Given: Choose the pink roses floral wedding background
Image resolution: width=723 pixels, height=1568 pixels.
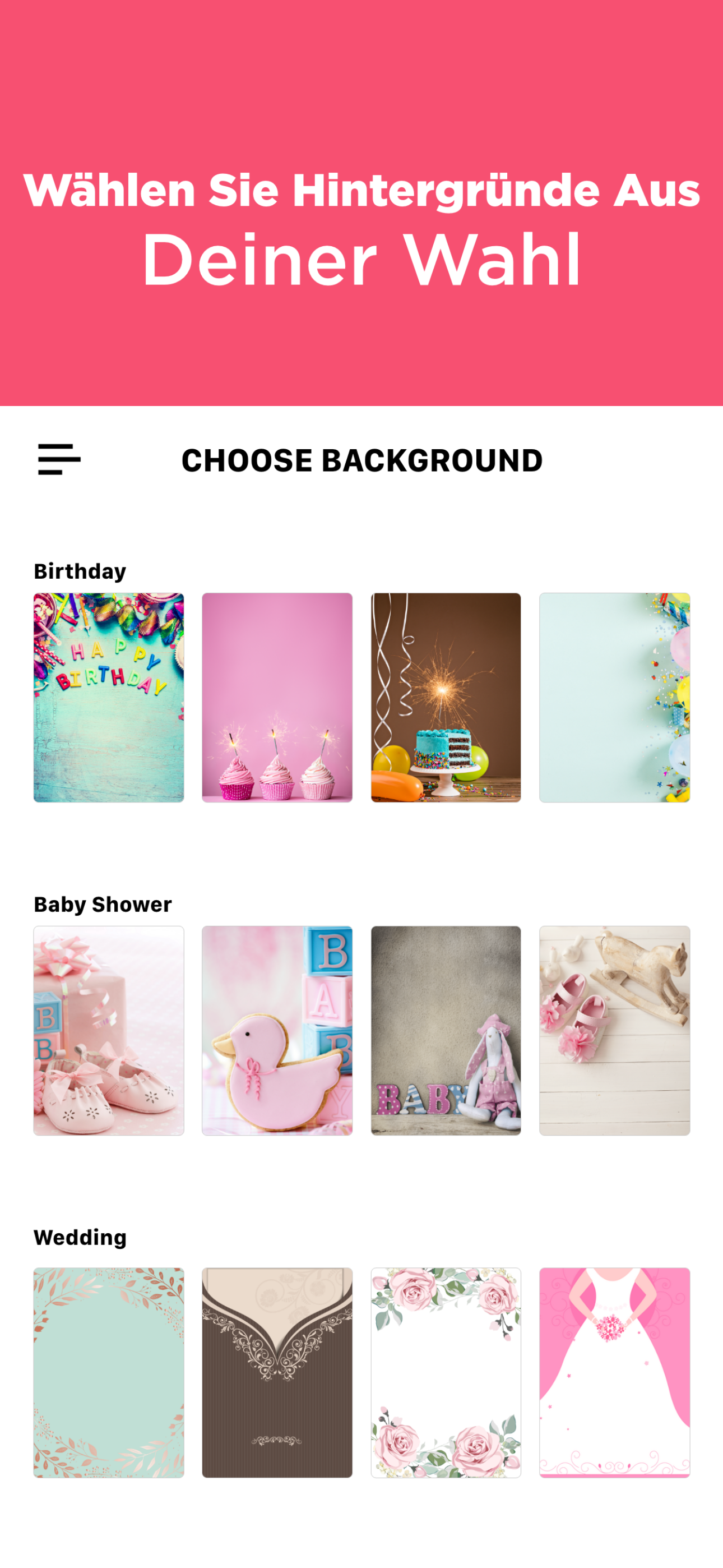Looking at the screenshot, I should [446, 1373].
